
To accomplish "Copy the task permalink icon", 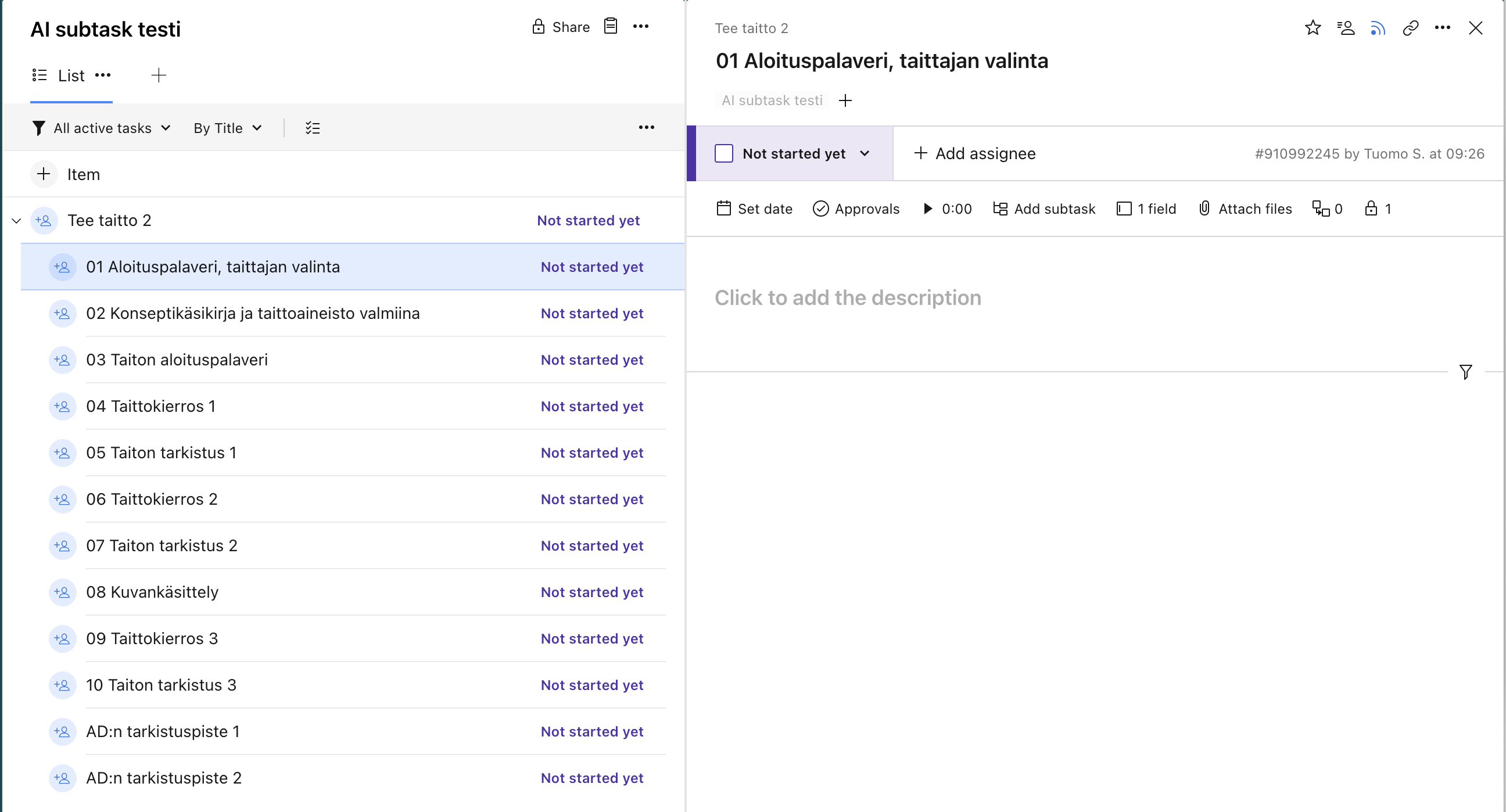I will pos(1410,27).
